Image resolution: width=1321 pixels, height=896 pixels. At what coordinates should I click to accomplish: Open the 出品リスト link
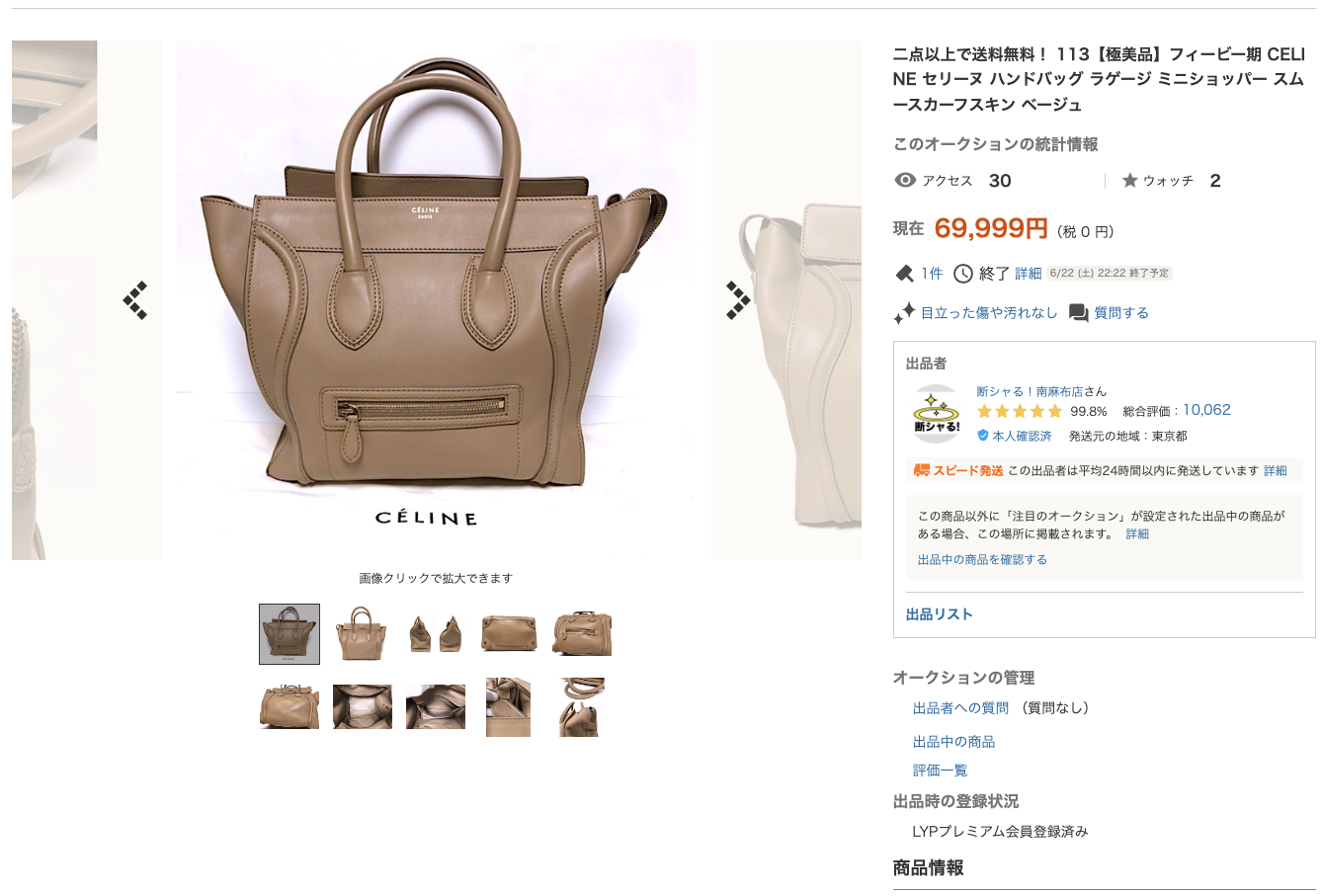pos(939,613)
